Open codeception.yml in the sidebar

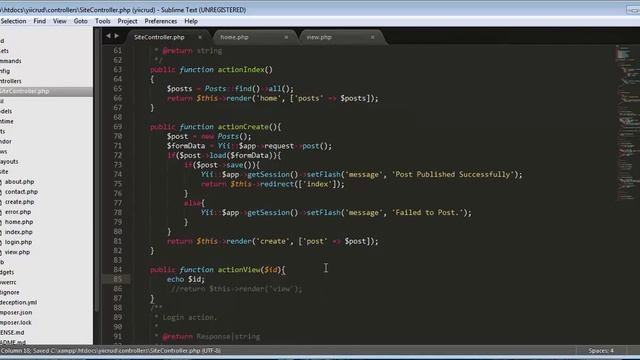point(18,302)
